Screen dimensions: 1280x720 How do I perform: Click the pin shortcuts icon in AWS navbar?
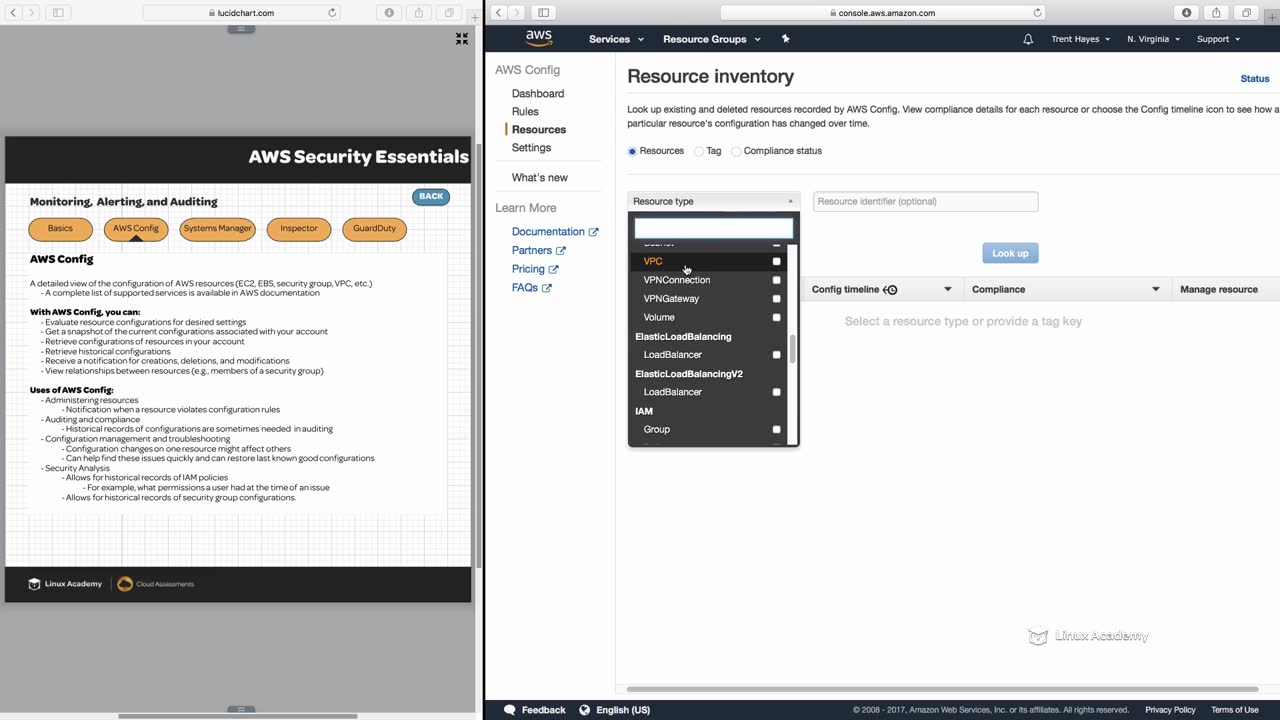coord(785,39)
